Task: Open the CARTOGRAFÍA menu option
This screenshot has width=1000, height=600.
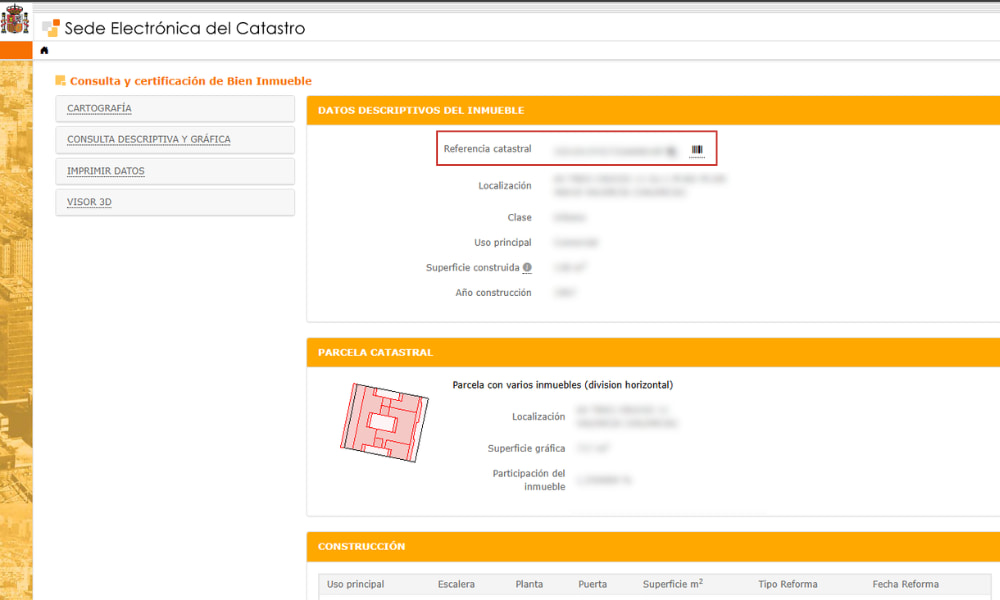Action: tap(99, 108)
